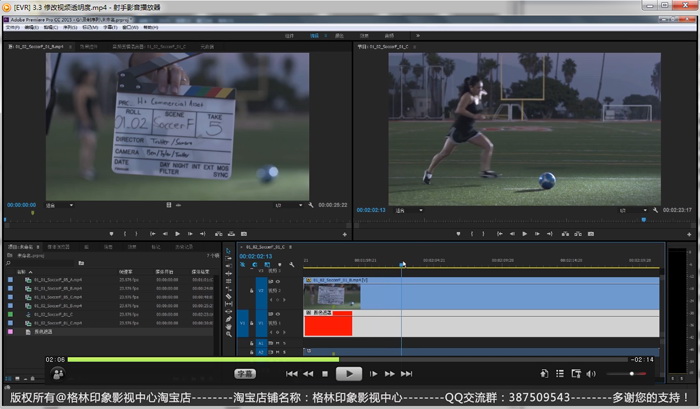Viewport: 700px width, 409px height.
Task: Click volume speaker icon in media player
Action: tap(591, 374)
